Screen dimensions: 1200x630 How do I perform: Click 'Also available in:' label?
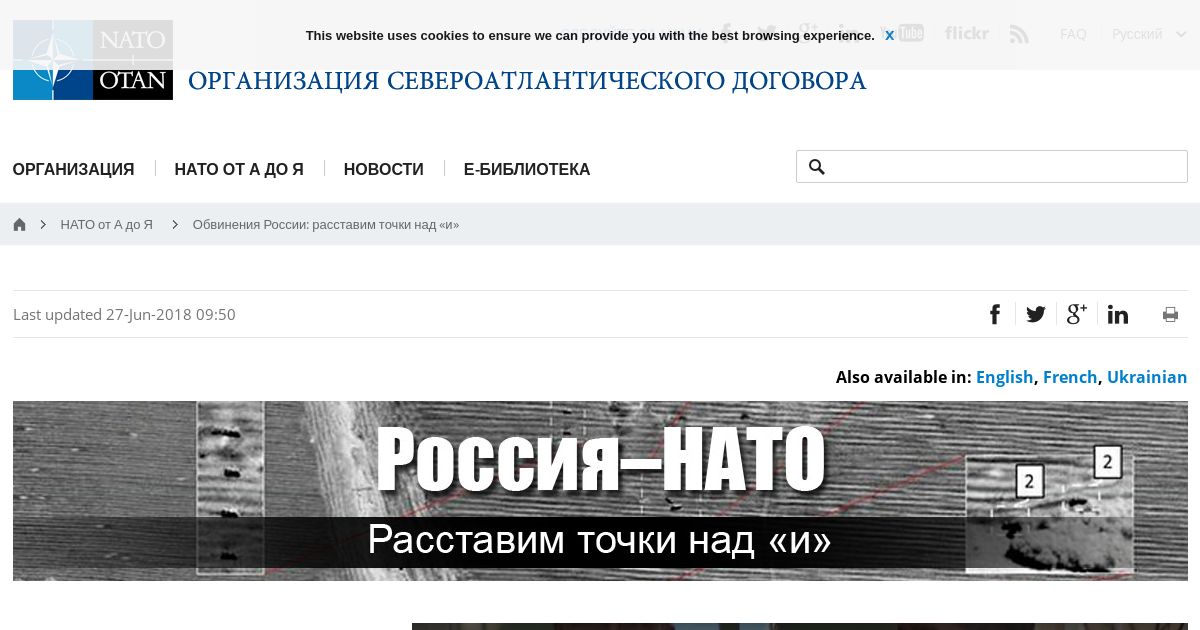[903, 377]
